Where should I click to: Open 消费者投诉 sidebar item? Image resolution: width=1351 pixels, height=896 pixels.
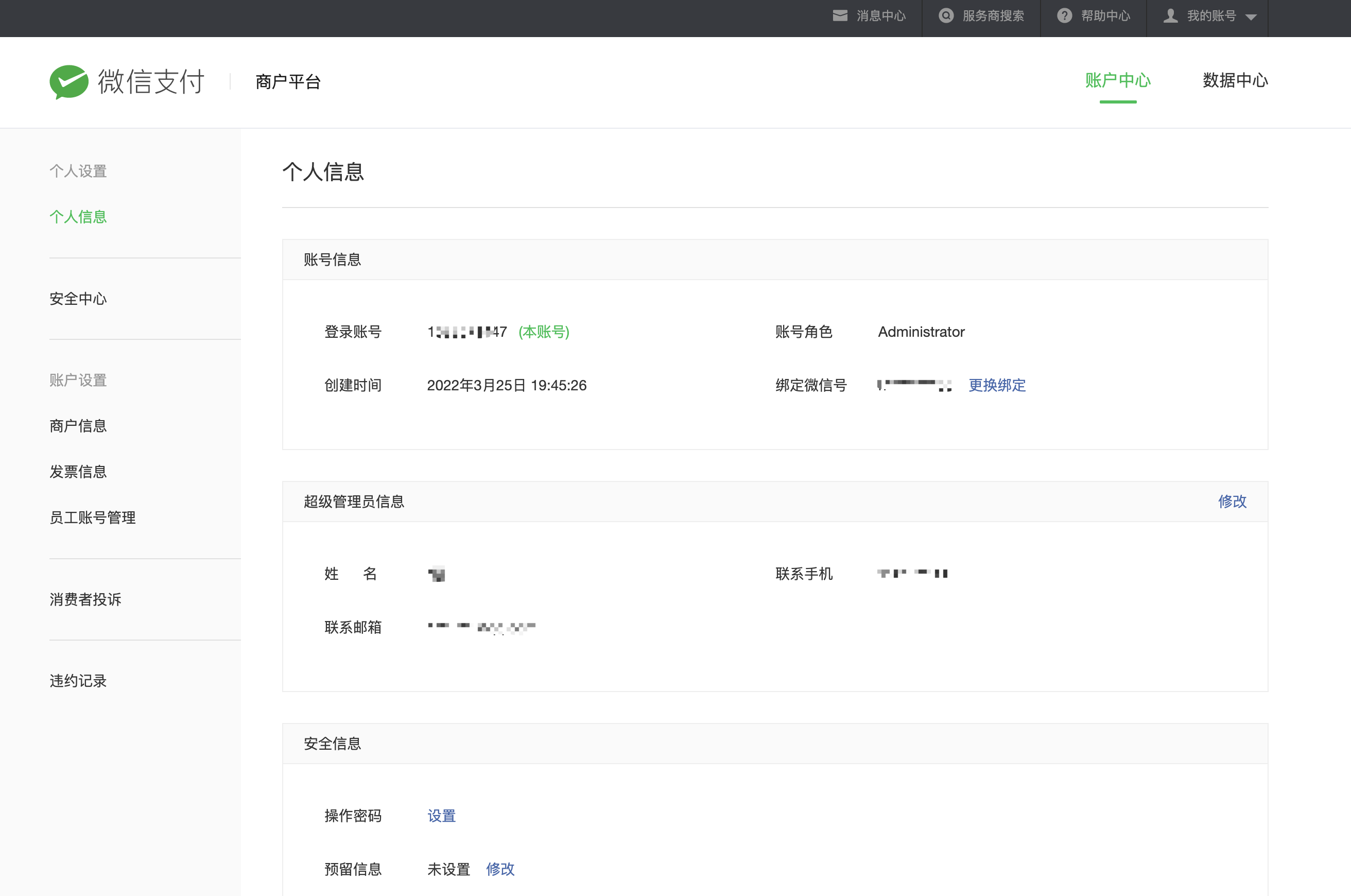[85, 599]
